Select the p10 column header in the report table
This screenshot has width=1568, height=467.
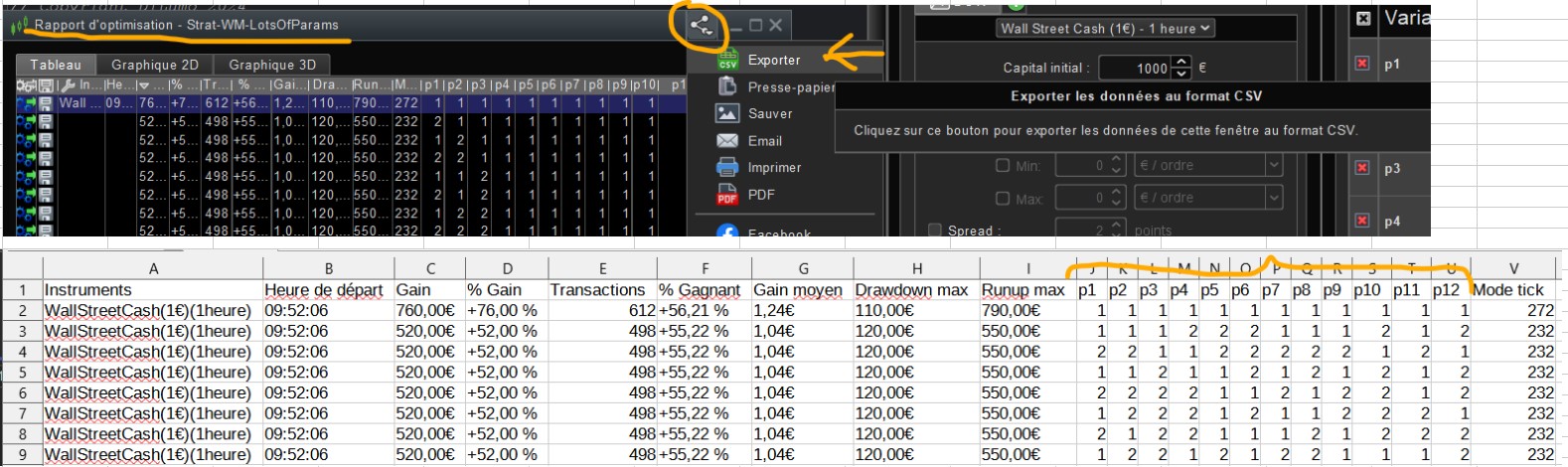[x=645, y=84]
